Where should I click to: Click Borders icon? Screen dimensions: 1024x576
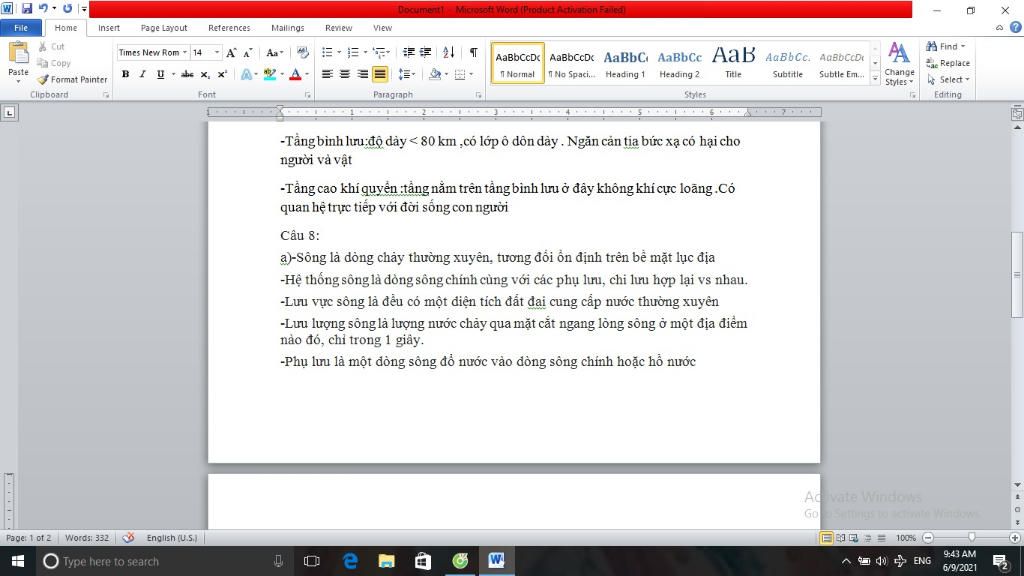click(x=460, y=74)
